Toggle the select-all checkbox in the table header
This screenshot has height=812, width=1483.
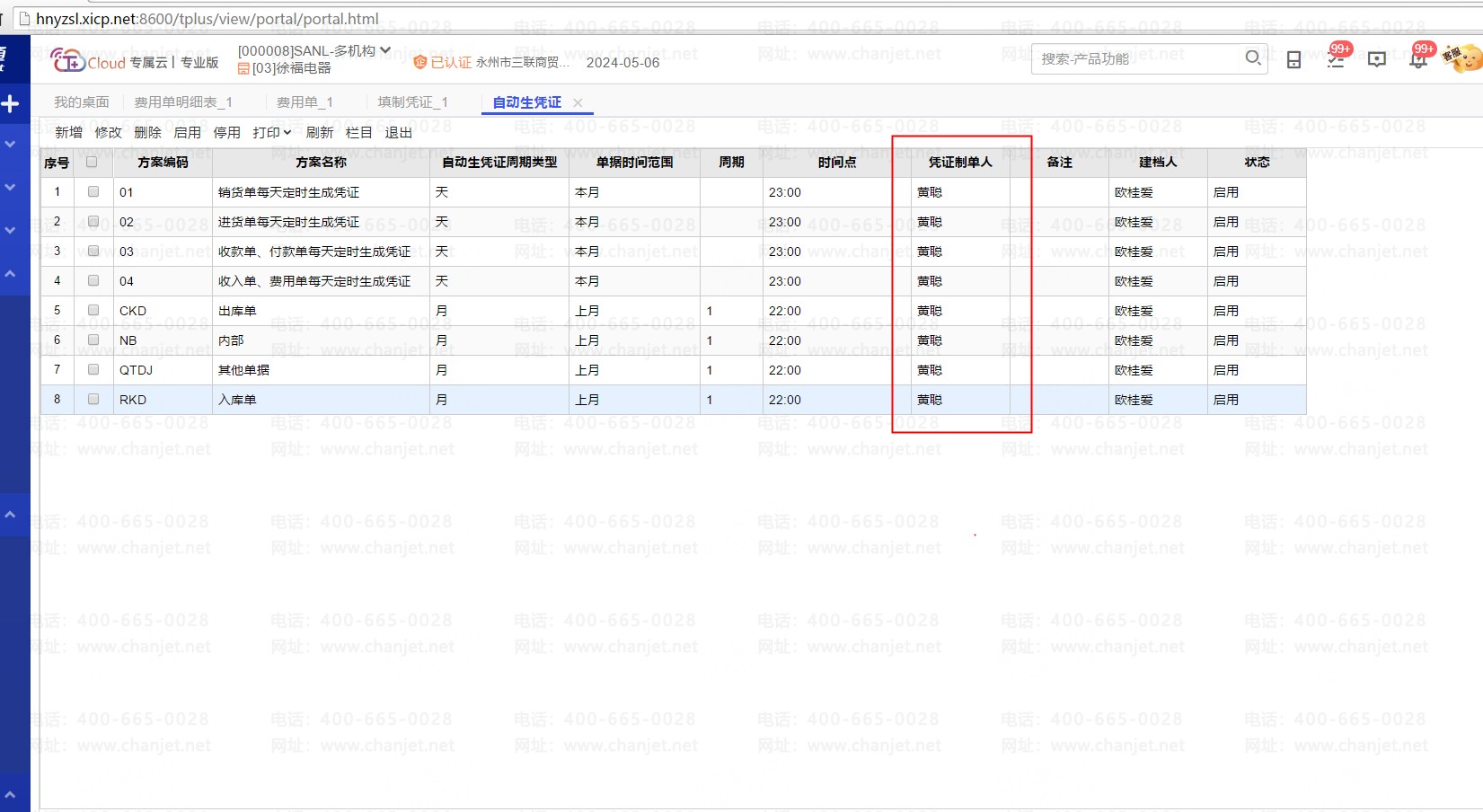point(92,163)
